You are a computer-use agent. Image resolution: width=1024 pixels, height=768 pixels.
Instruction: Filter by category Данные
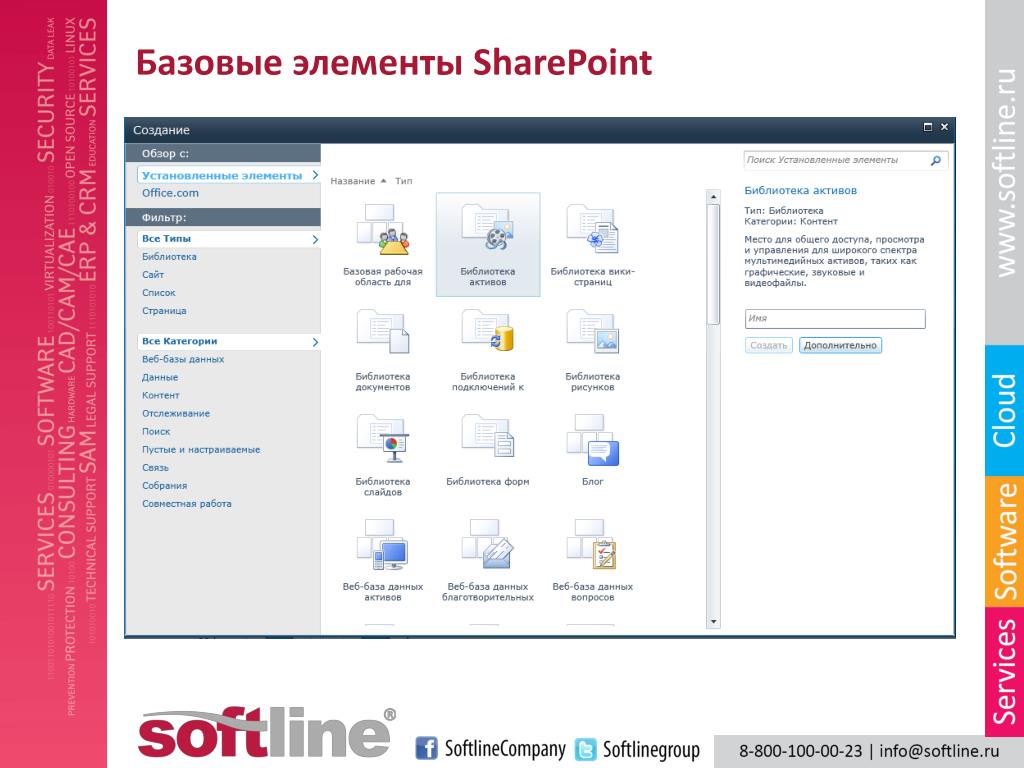point(160,377)
